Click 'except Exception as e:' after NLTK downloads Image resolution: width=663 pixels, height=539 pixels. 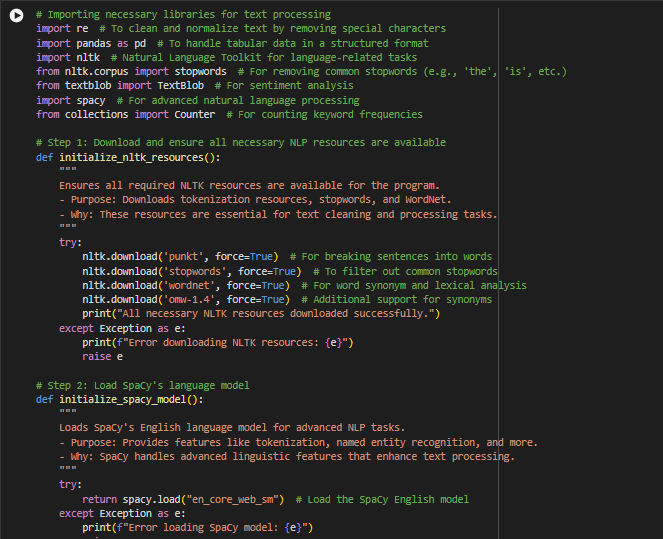122,328
